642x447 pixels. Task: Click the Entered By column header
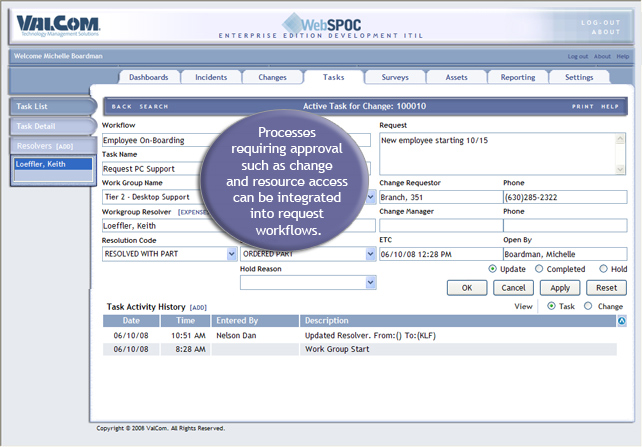point(255,321)
